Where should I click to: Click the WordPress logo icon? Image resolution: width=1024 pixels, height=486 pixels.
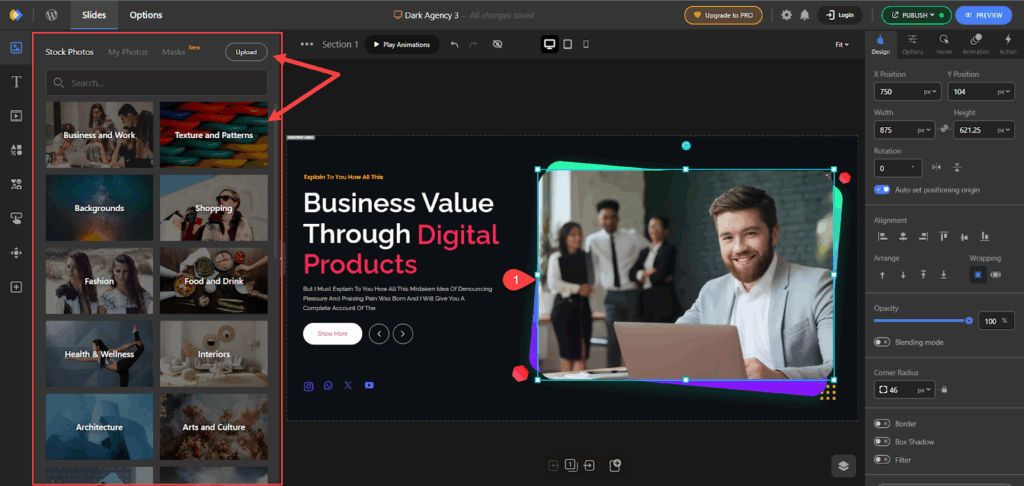(x=52, y=14)
